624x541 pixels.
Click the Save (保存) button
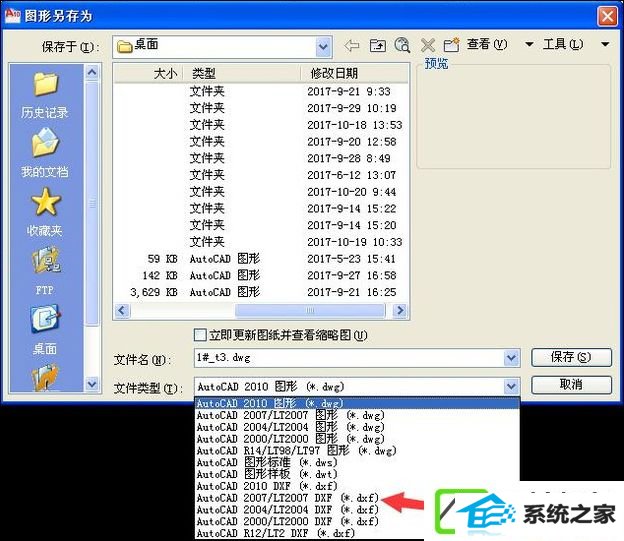click(571, 357)
